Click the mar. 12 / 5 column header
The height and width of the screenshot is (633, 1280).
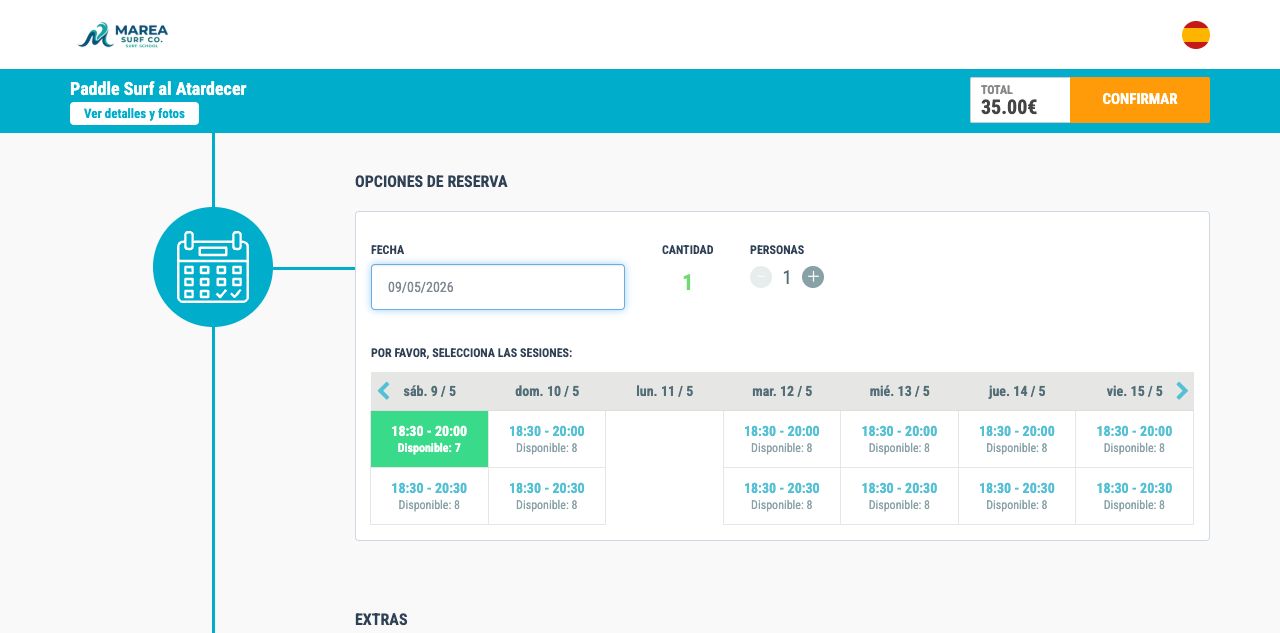[782, 391]
